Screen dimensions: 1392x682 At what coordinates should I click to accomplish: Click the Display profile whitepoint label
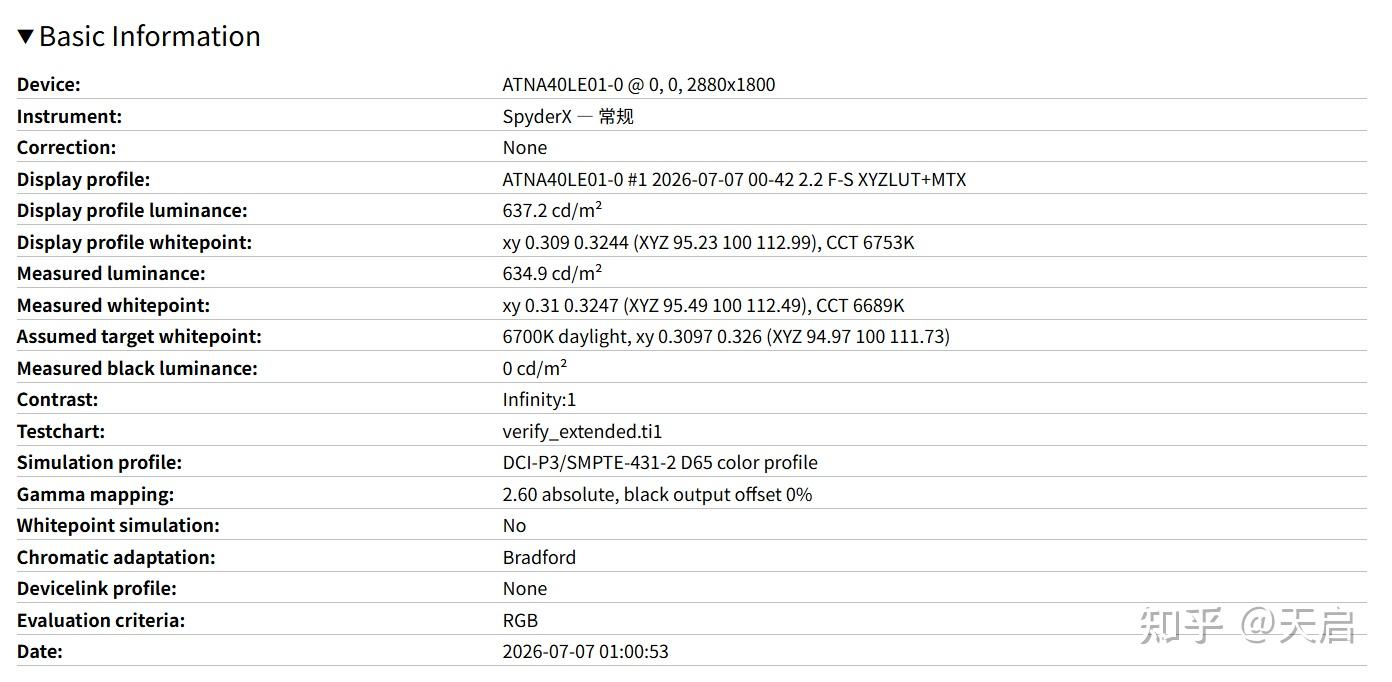(x=134, y=243)
